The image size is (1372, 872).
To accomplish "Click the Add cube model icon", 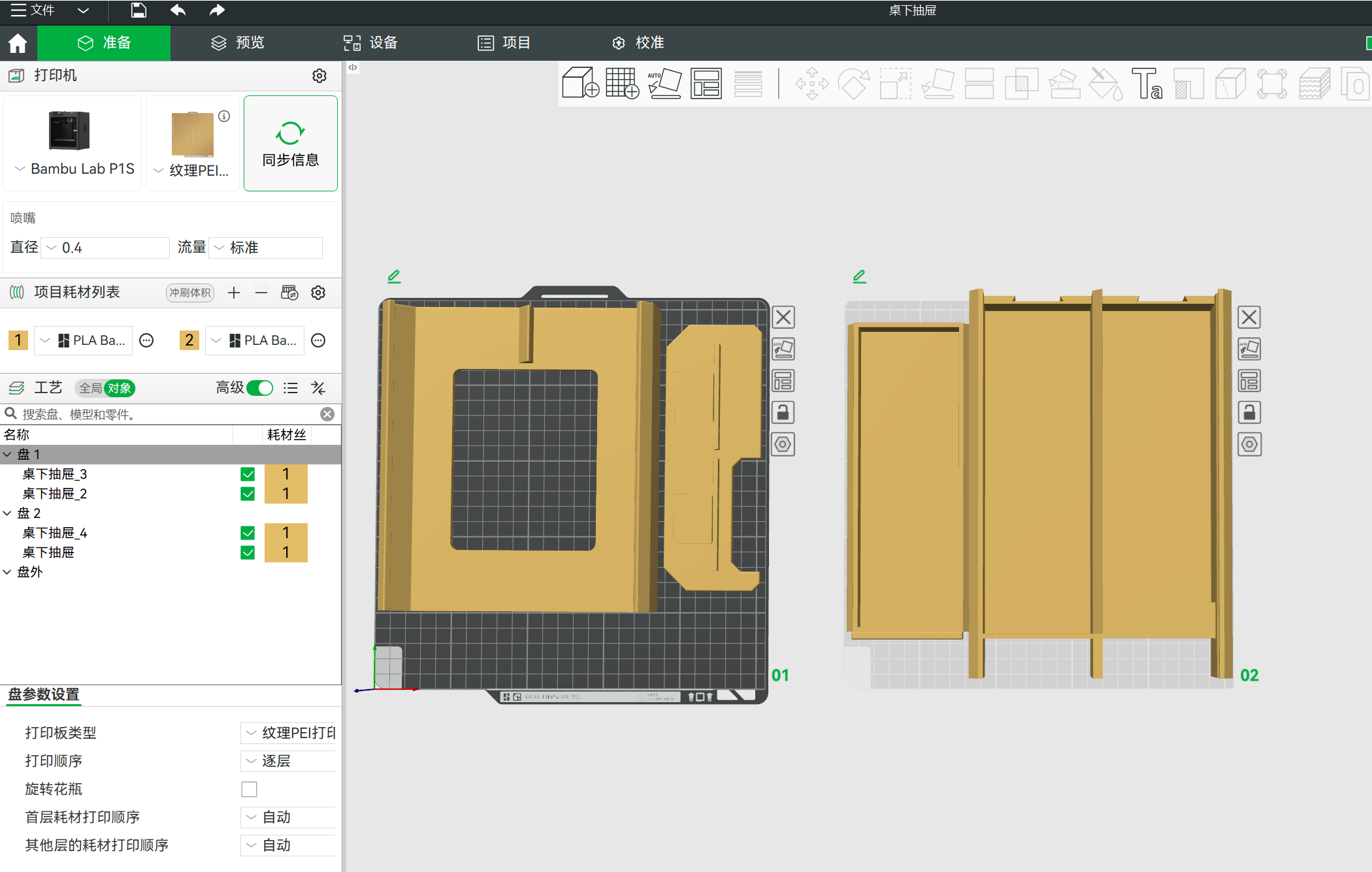I will pos(580,84).
